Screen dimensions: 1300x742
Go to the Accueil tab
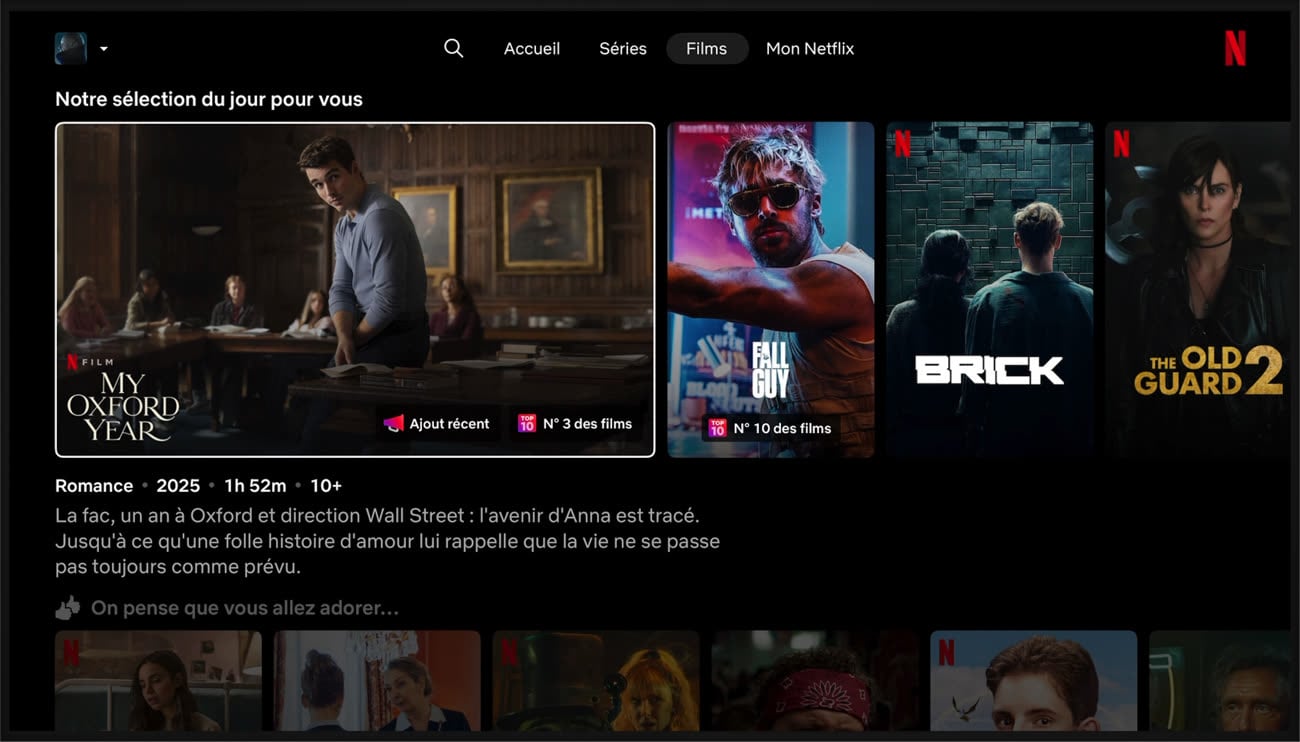pyautogui.click(x=532, y=48)
